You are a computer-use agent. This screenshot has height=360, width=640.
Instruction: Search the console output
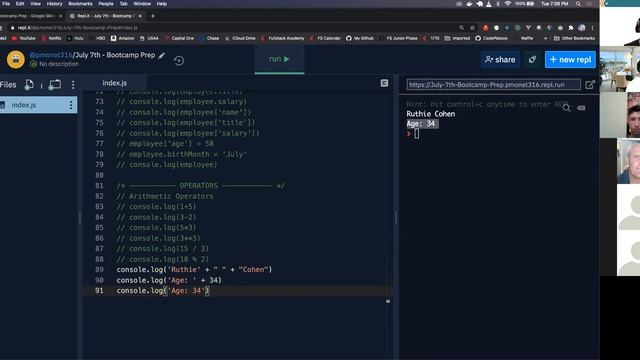click(x=567, y=108)
